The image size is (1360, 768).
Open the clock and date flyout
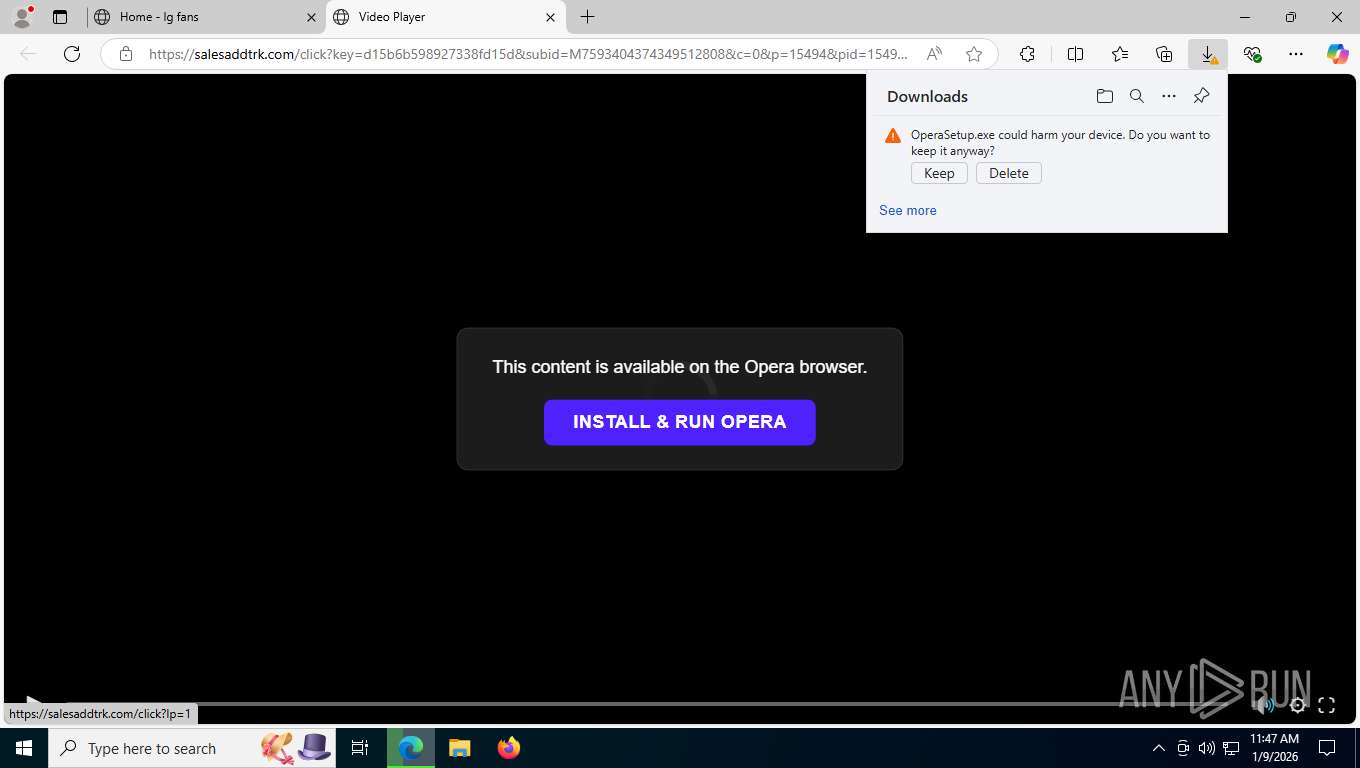tap(1274, 748)
